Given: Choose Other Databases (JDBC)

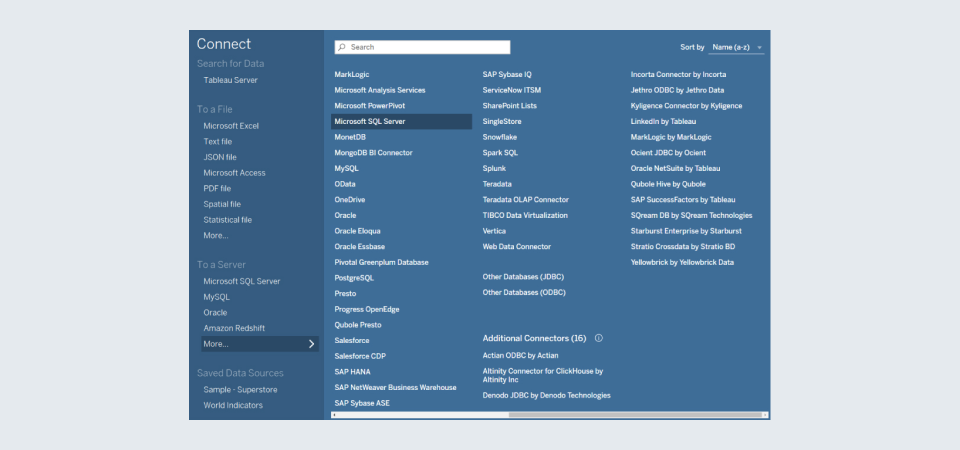Looking at the screenshot, I should (x=523, y=277).
